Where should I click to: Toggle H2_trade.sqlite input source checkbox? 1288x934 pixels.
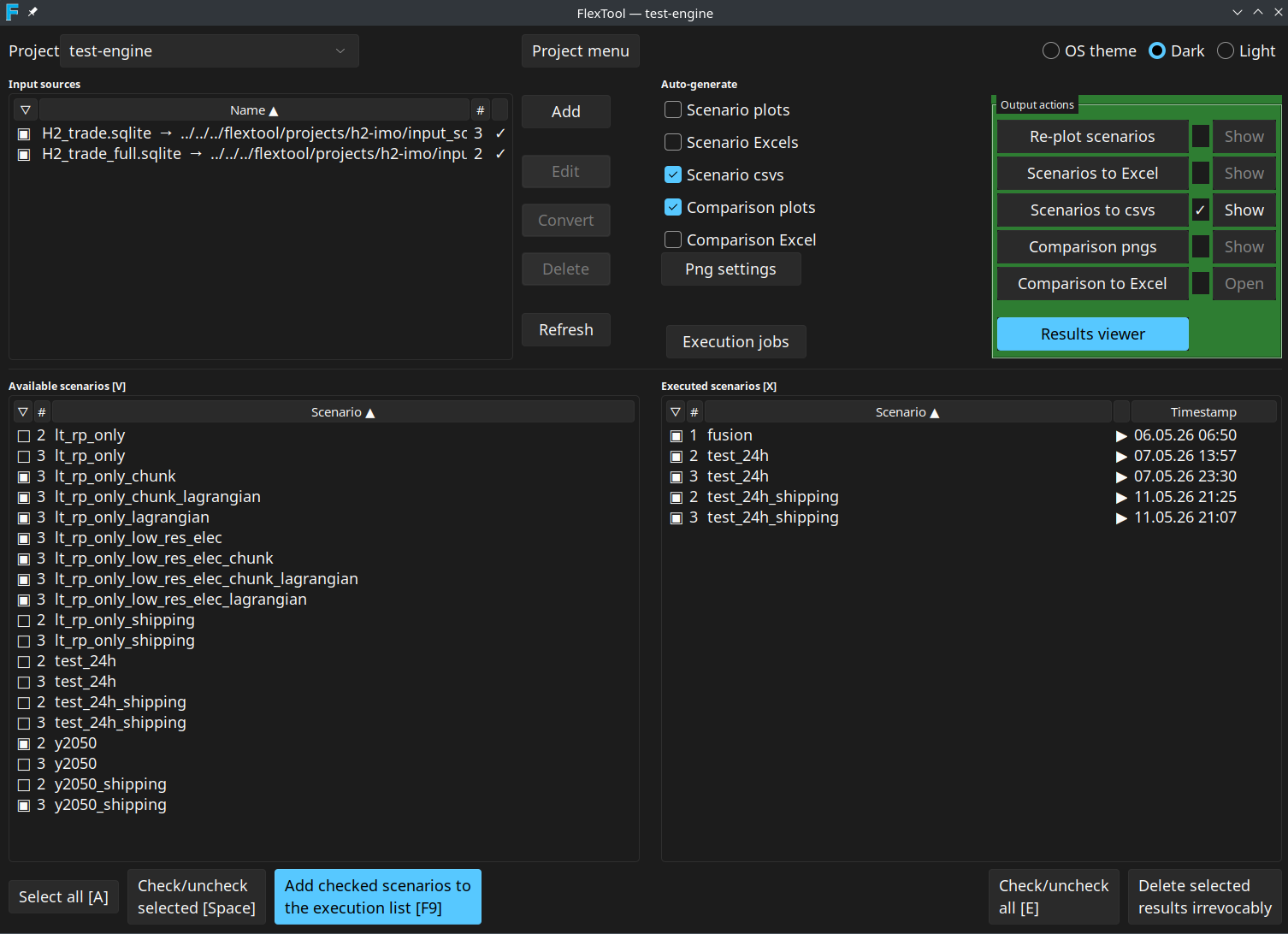24,134
